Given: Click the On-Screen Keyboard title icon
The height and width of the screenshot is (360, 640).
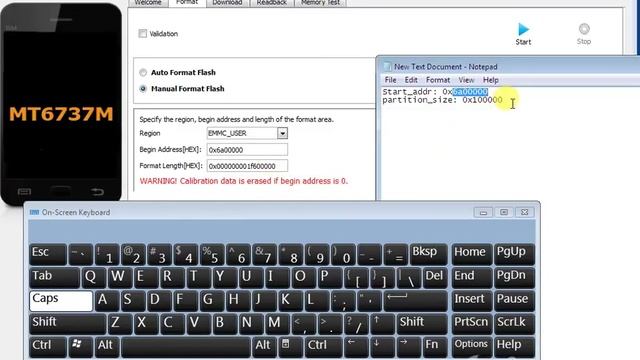Looking at the screenshot, I should point(35,212).
